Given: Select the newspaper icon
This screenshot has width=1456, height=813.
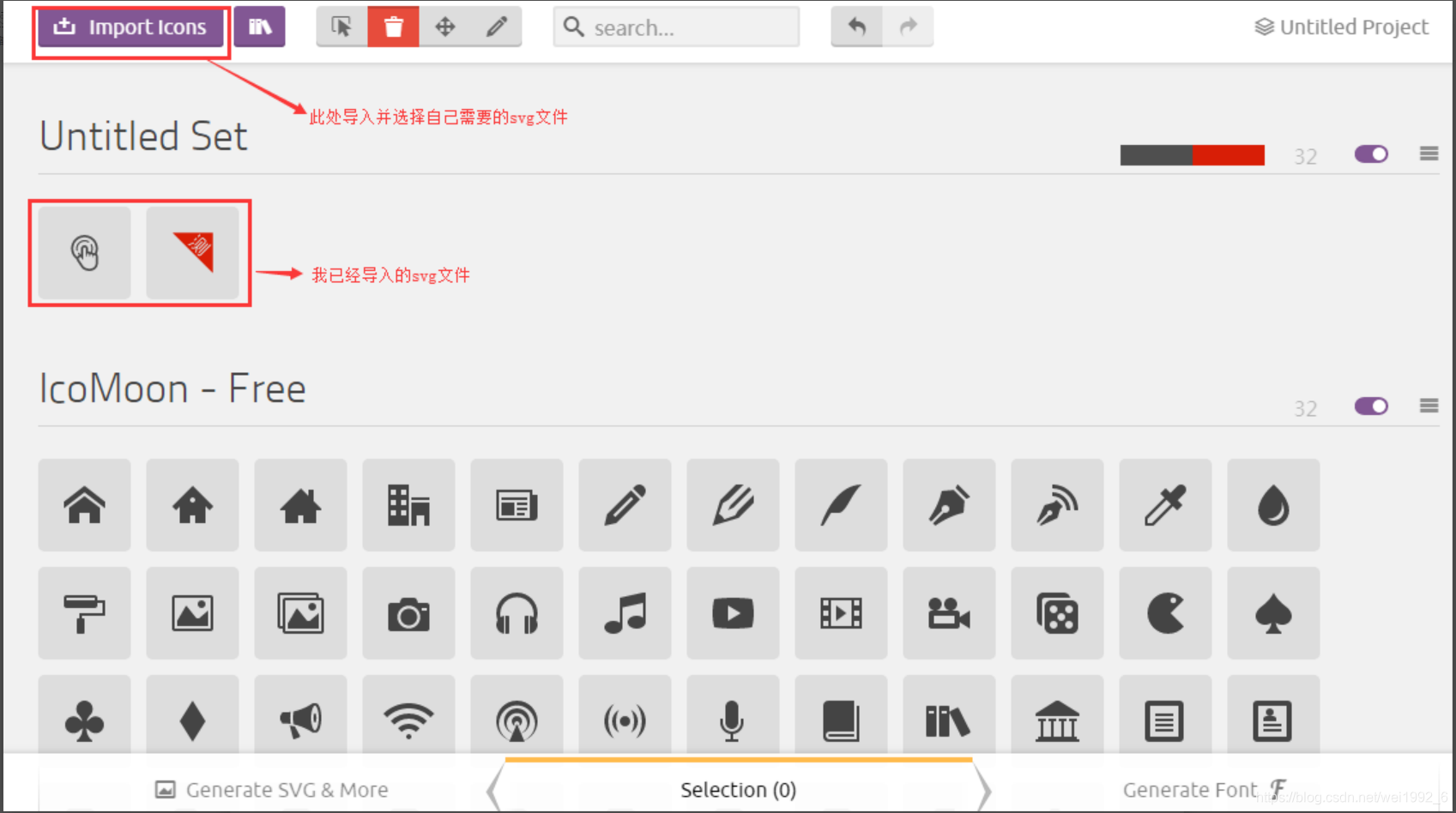Looking at the screenshot, I should (517, 505).
